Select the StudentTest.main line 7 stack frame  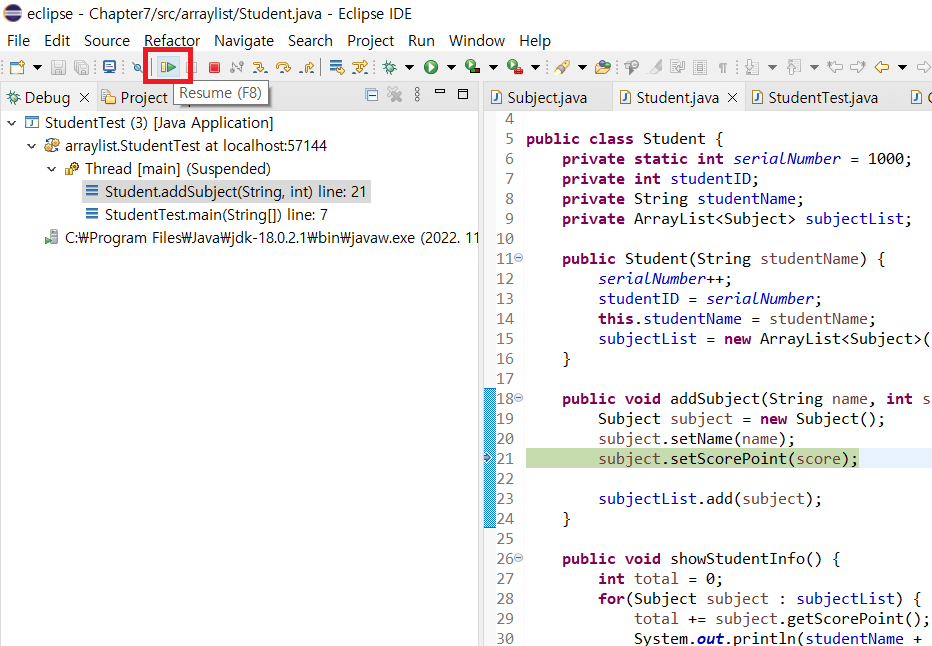coord(207,215)
